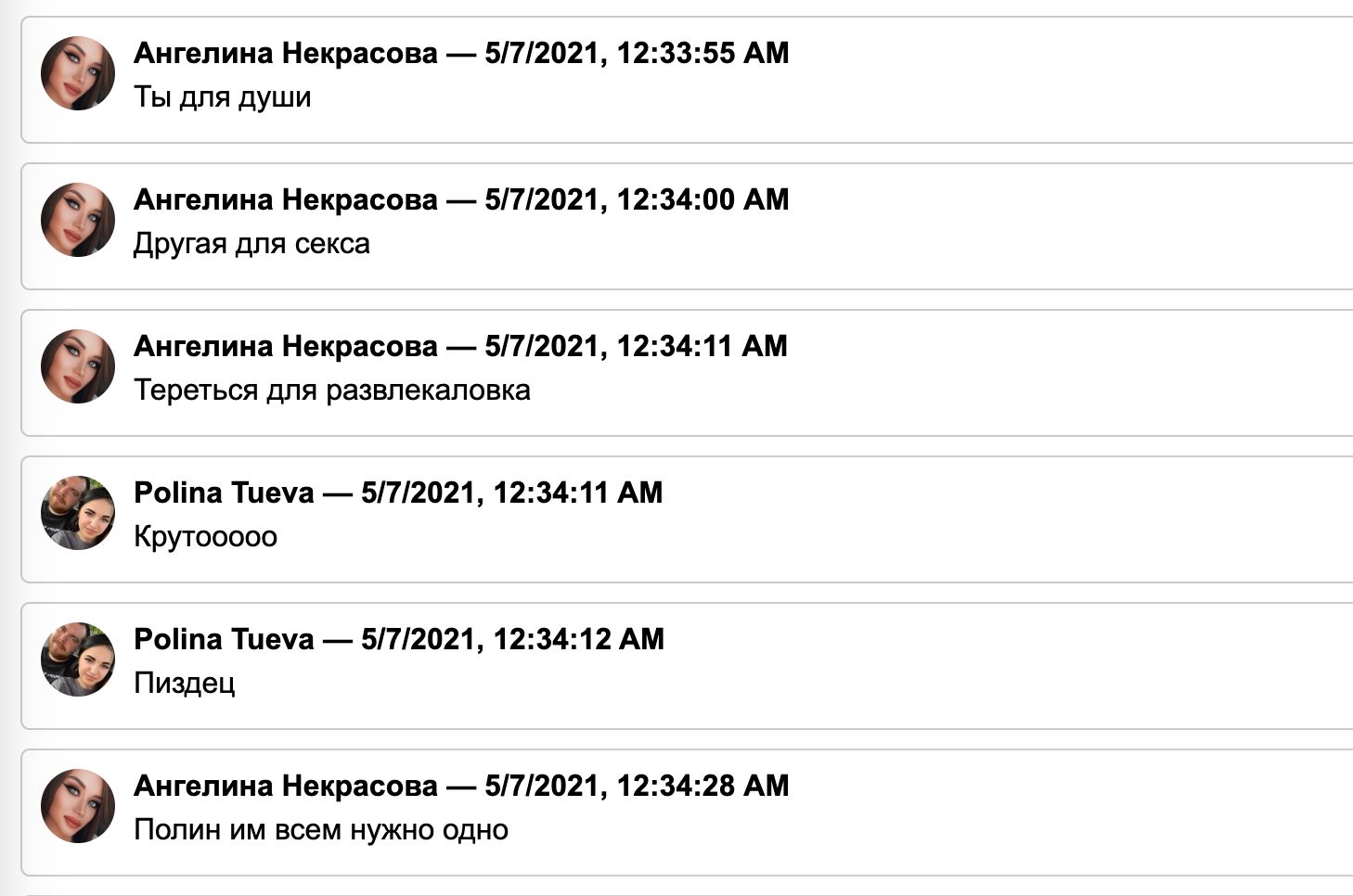The width and height of the screenshot is (1353, 896).
Task: Select sender name on 'Другая для секса' message
Action: 286,199
